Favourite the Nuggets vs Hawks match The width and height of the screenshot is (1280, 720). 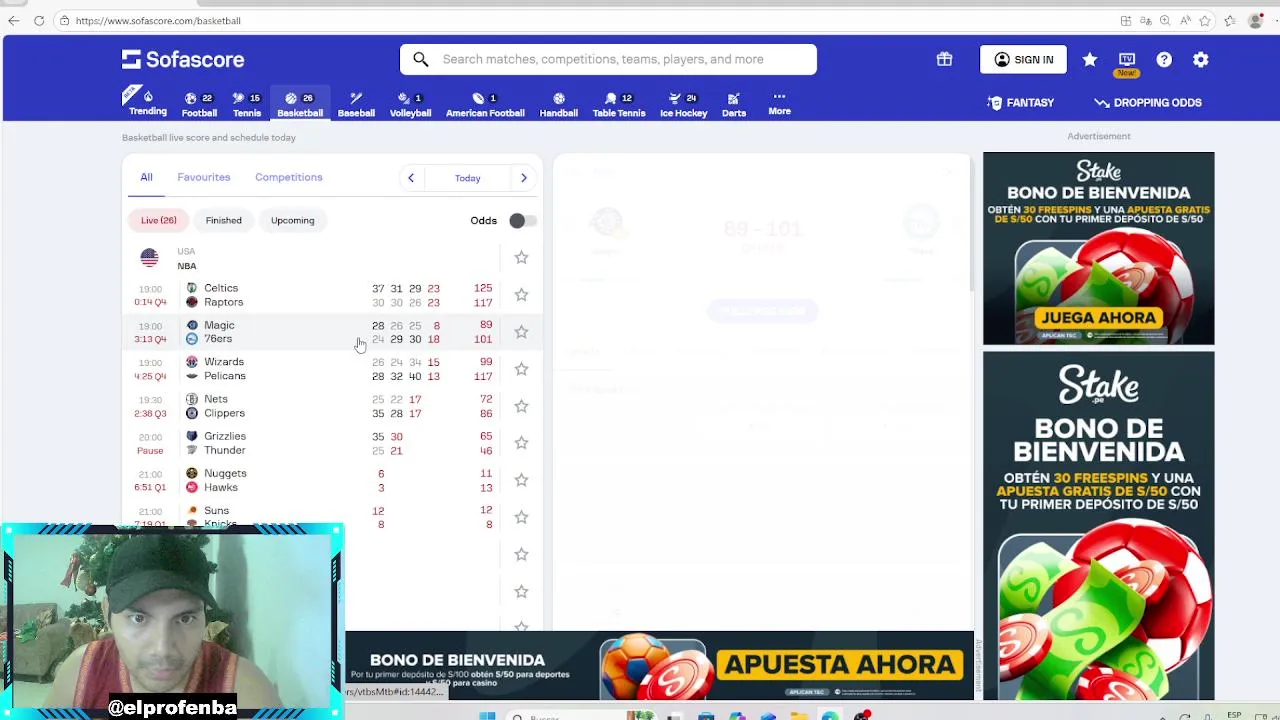(521, 480)
